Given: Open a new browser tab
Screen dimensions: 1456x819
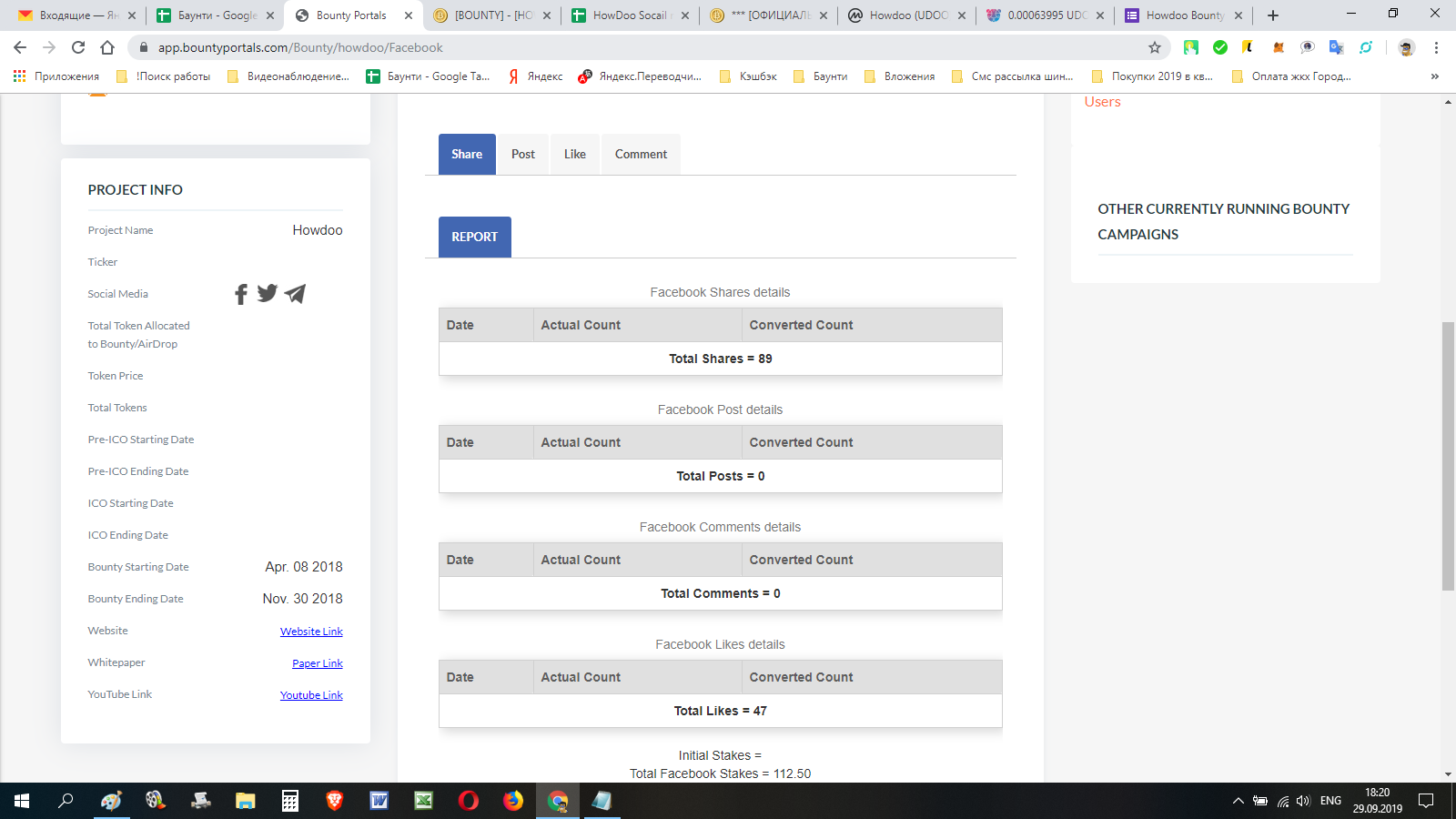Looking at the screenshot, I should (1273, 15).
